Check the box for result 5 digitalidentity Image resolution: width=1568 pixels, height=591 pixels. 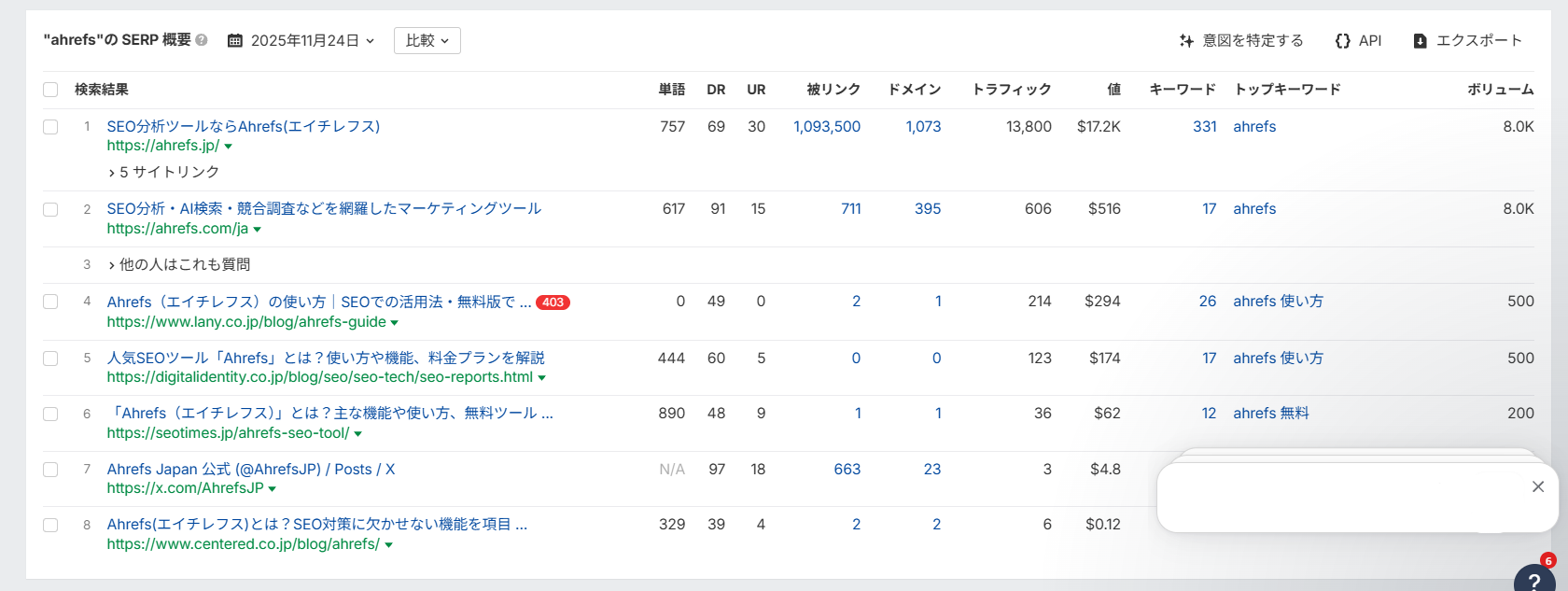[x=50, y=359]
